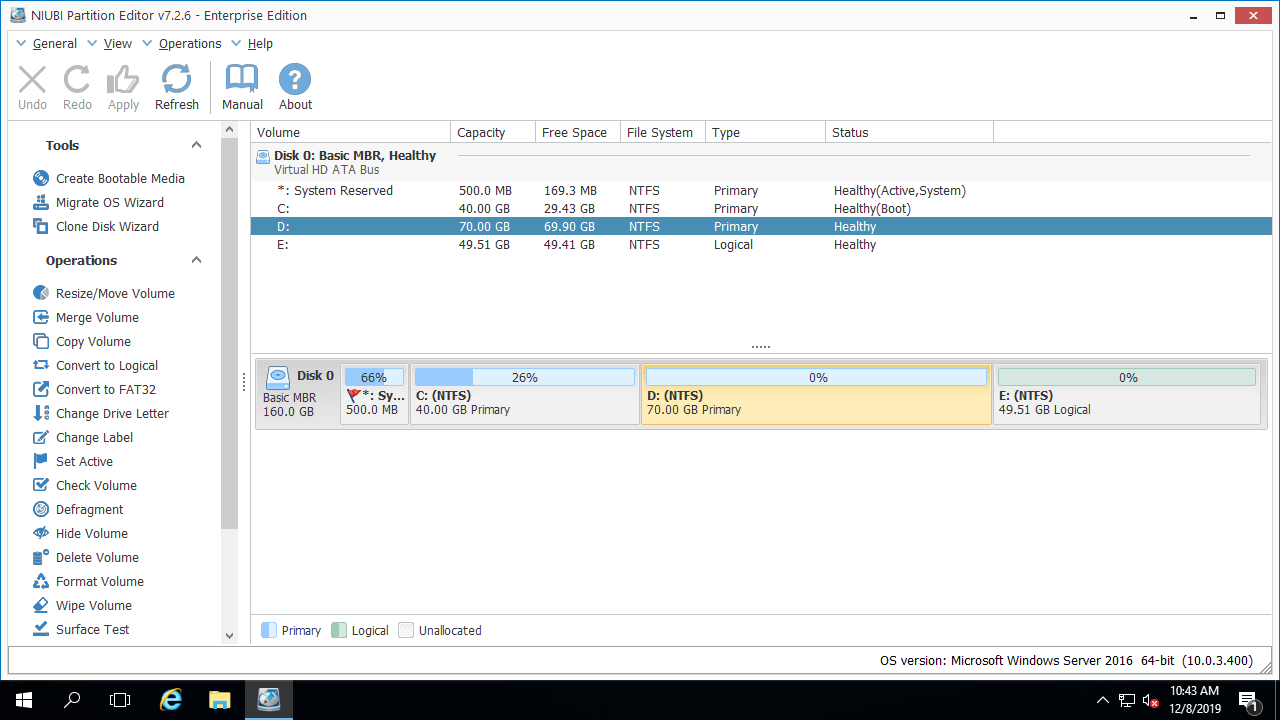Screen dimensions: 1280x720
Task: Start the Migrate OS Wizard
Action: click(109, 202)
